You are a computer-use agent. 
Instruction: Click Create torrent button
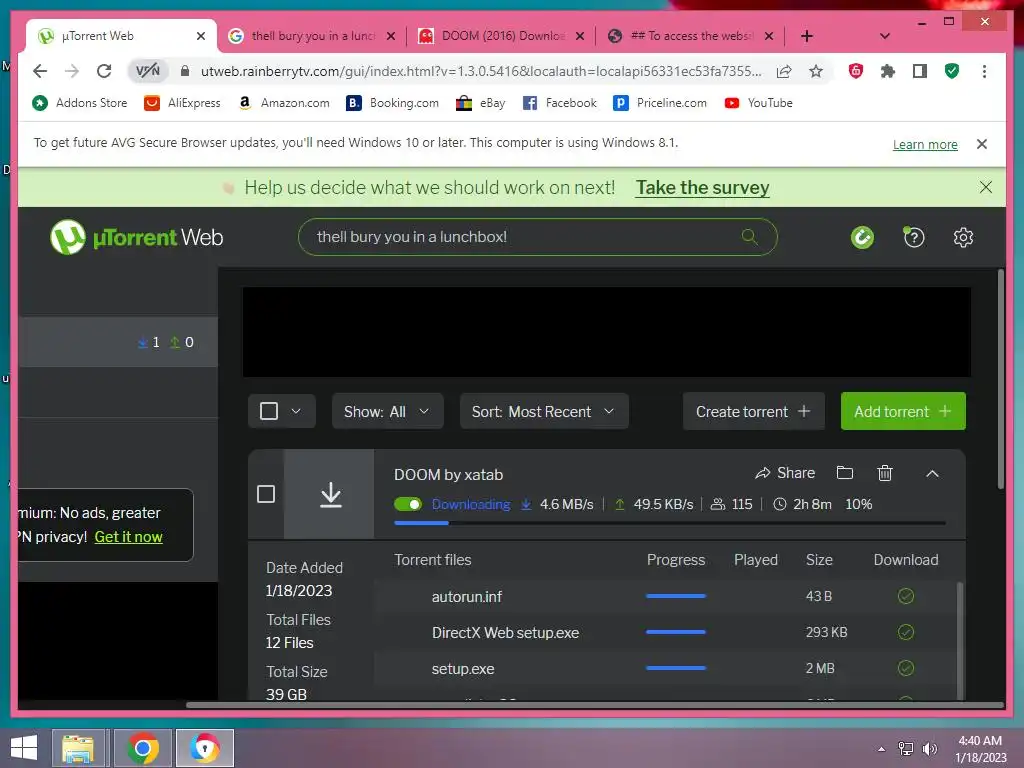(x=754, y=411)
